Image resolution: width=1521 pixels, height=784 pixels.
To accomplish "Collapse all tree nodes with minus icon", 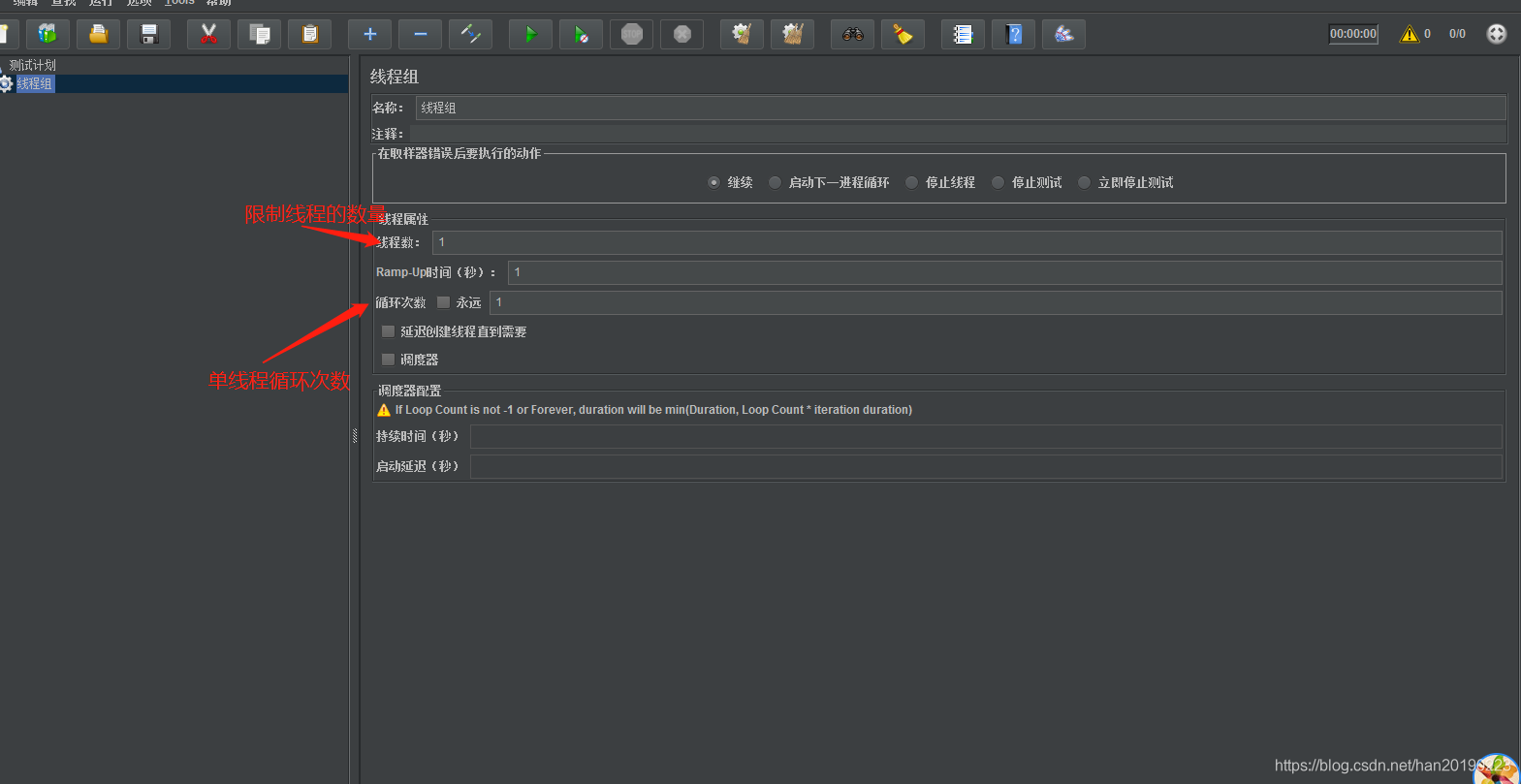I will point(420,34).
